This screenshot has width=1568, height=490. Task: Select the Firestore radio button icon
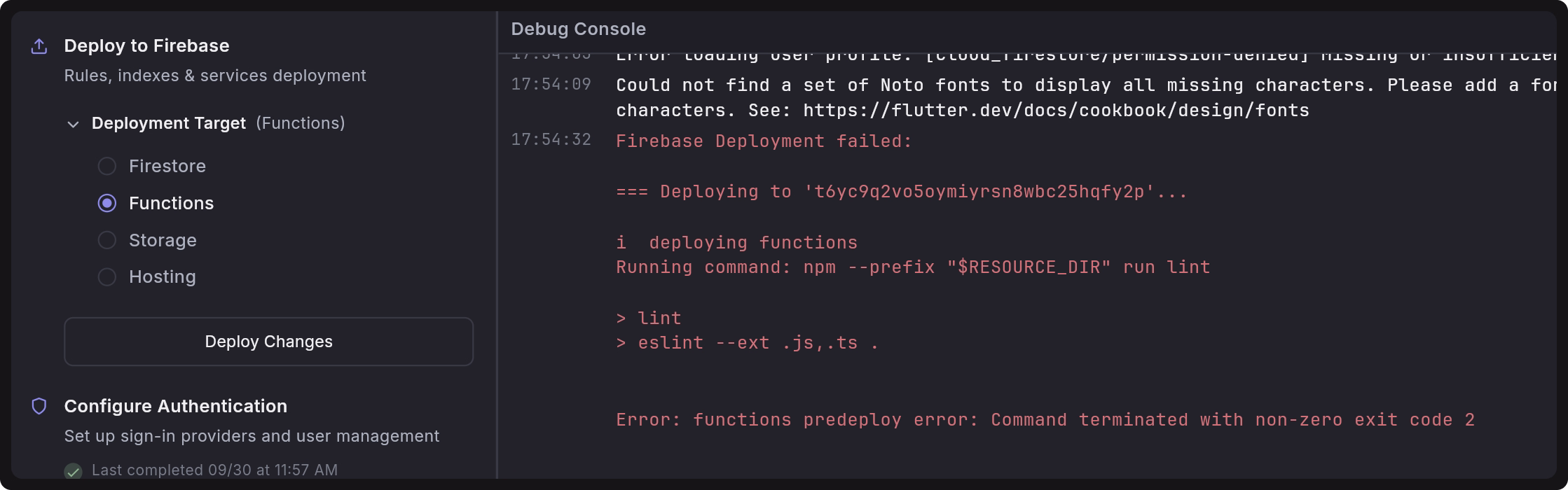click(106, 167)
